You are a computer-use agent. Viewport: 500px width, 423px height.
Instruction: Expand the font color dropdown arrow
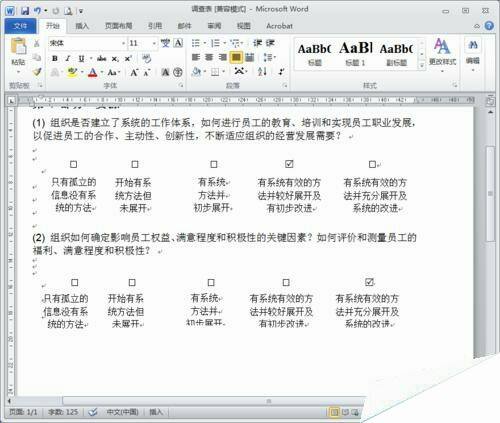pyautogui.click(x=102, y=72)
